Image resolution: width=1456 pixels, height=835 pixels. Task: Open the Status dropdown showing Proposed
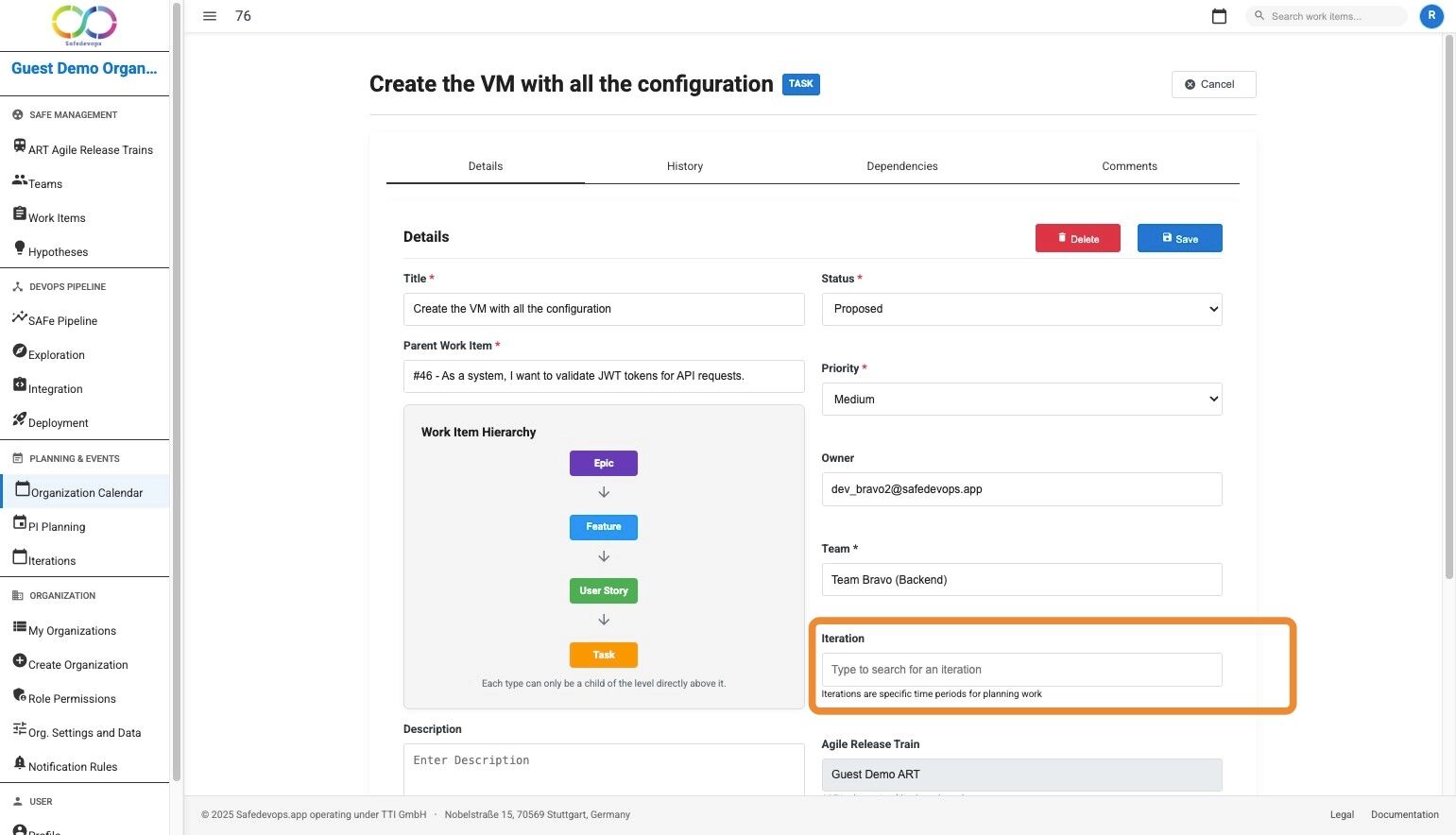pos(1020,309)
